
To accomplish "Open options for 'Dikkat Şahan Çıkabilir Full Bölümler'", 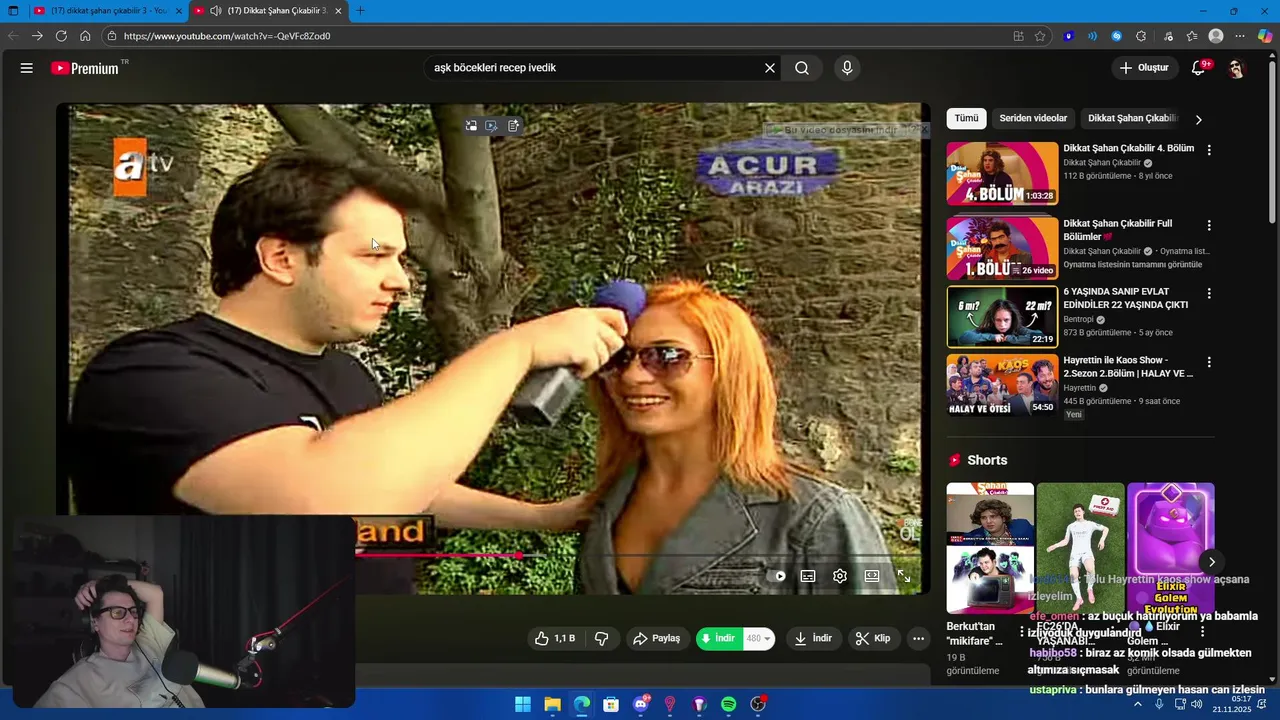I will 1209,226.
